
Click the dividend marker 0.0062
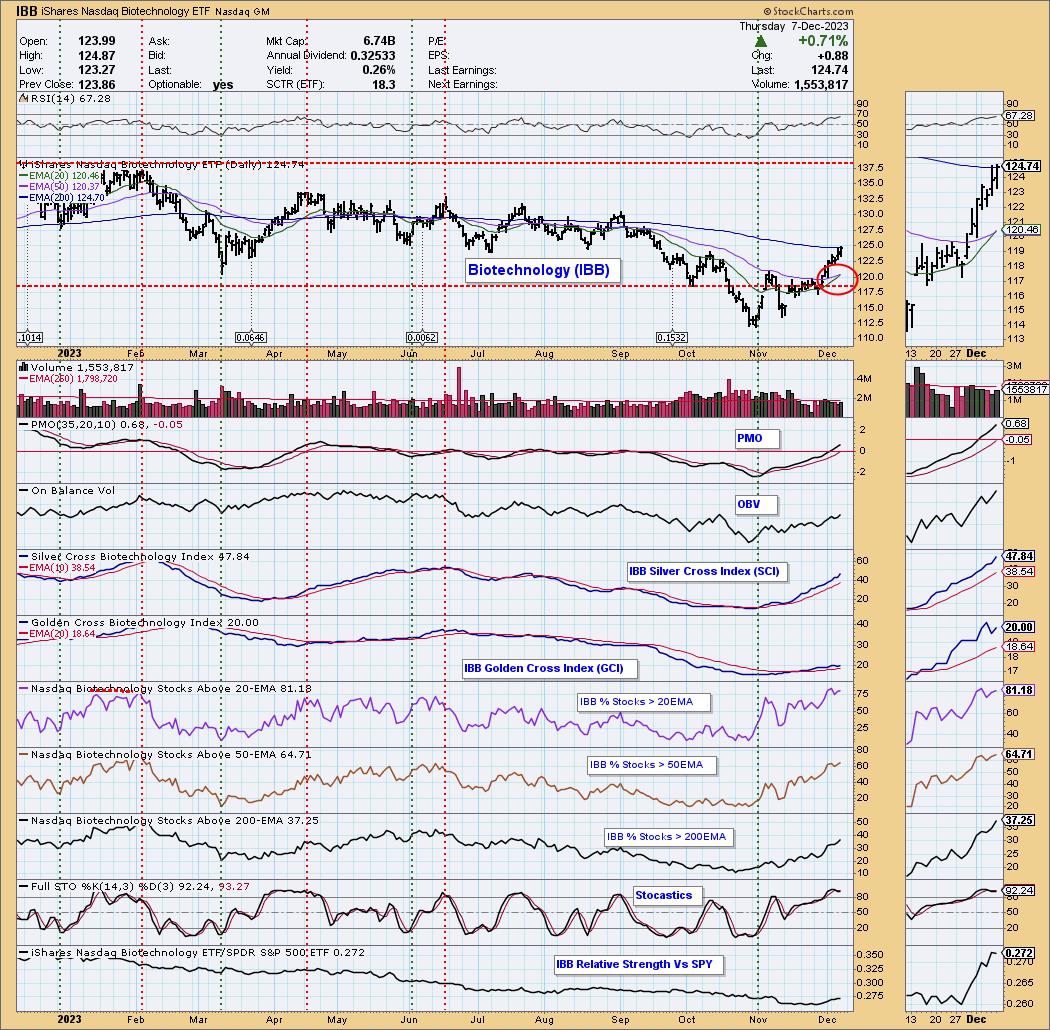click(x=423, y=338)
